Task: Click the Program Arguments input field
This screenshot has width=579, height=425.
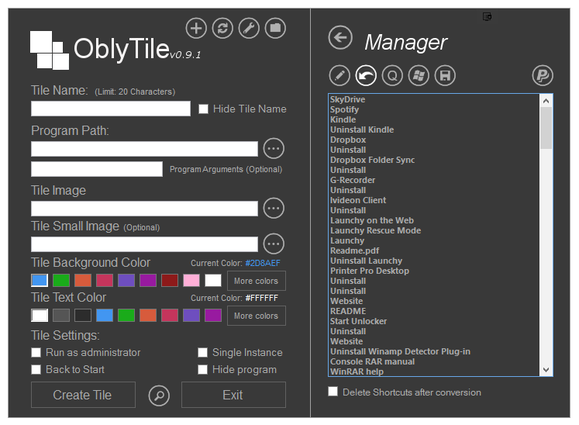Action: tap(97, 169)
